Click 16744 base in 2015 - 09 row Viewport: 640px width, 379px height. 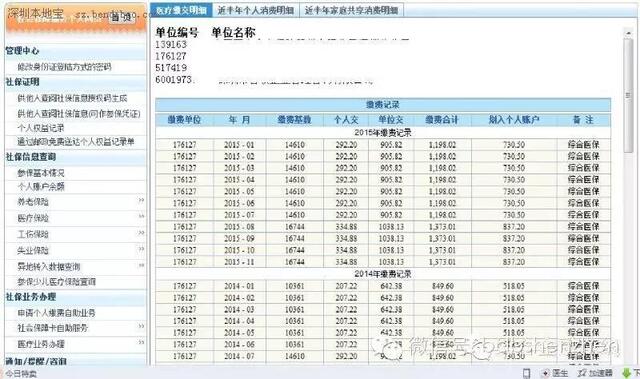[x=295, y=238]
